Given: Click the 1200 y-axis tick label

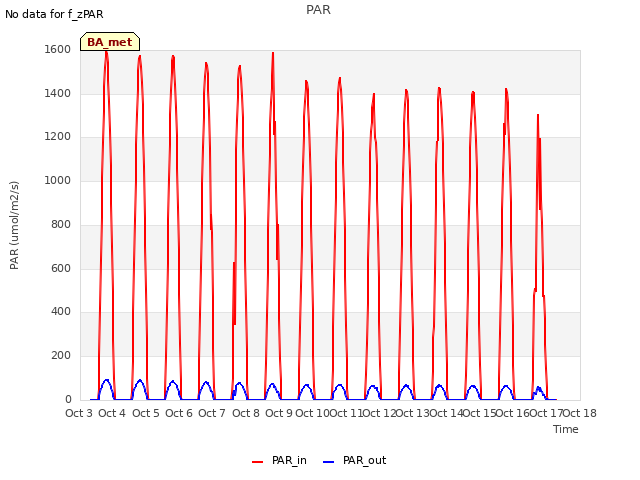Looking at the screenshot, I should click(x=58, y=137).
